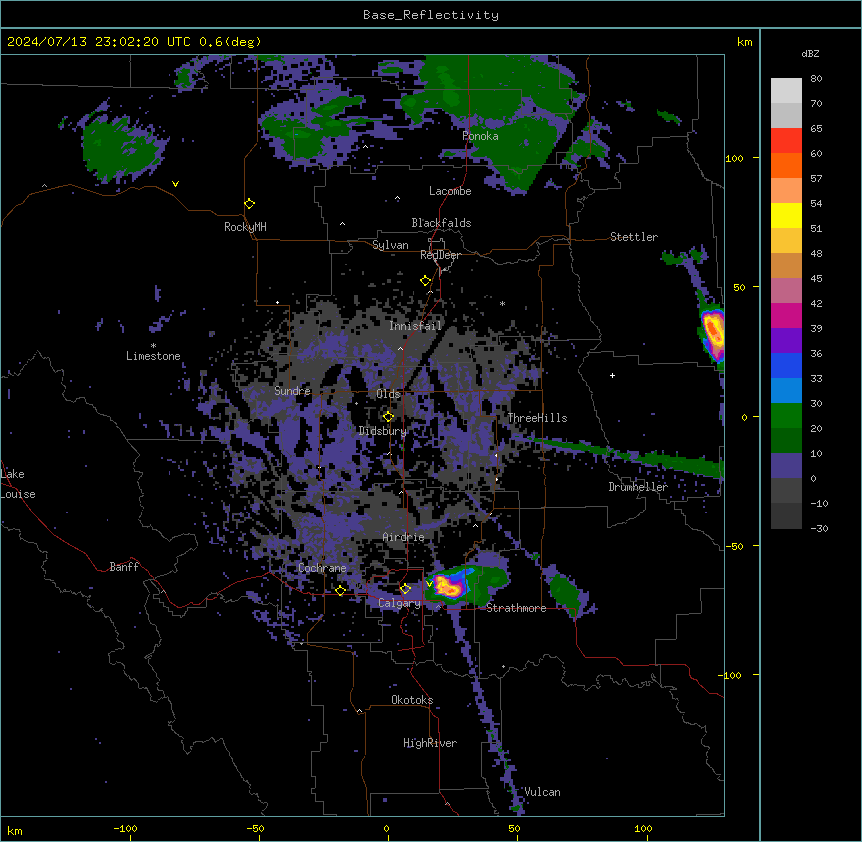Click the 80 value on the dBZ scale
Viewport: 862px width, 842px height.
pyautogui.click(x=816, y=79)
